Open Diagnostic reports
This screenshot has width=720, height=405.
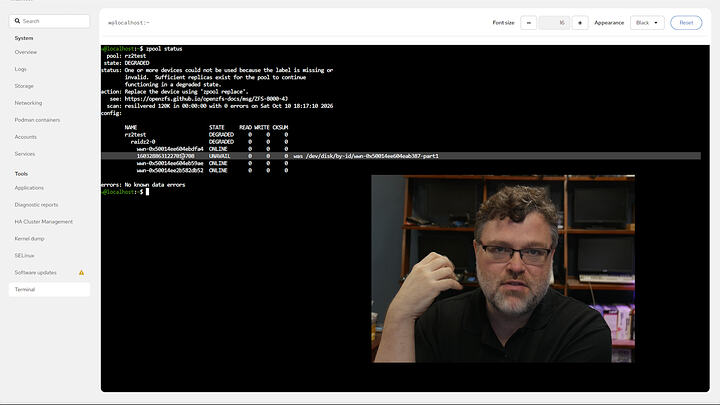click(x=36, y=205)
